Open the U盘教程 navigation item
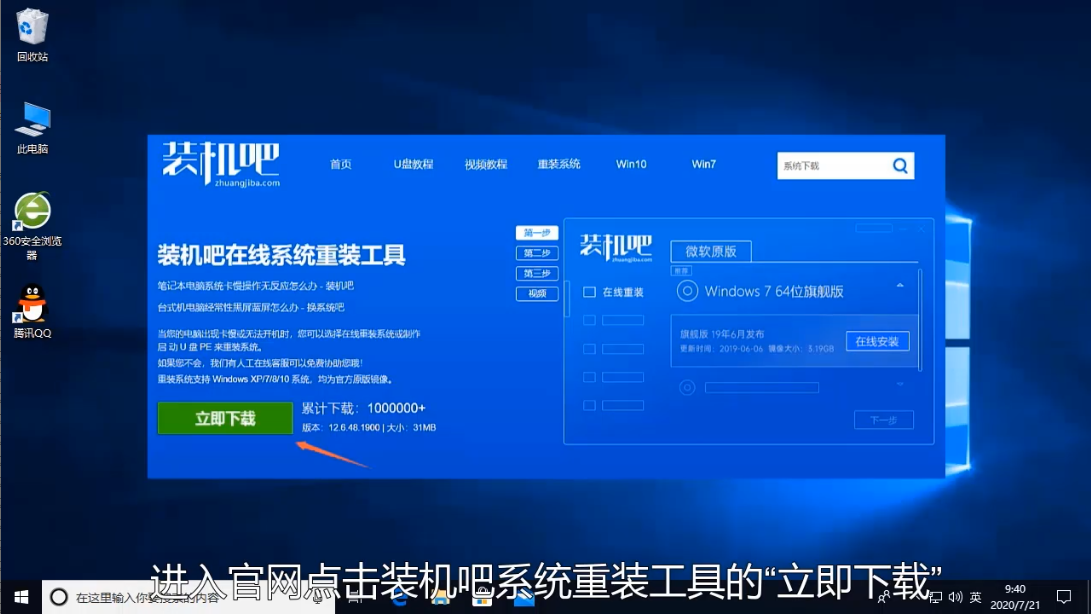Image resolution: width=1091 pixels, height=614 pixels. coord(413,164)
